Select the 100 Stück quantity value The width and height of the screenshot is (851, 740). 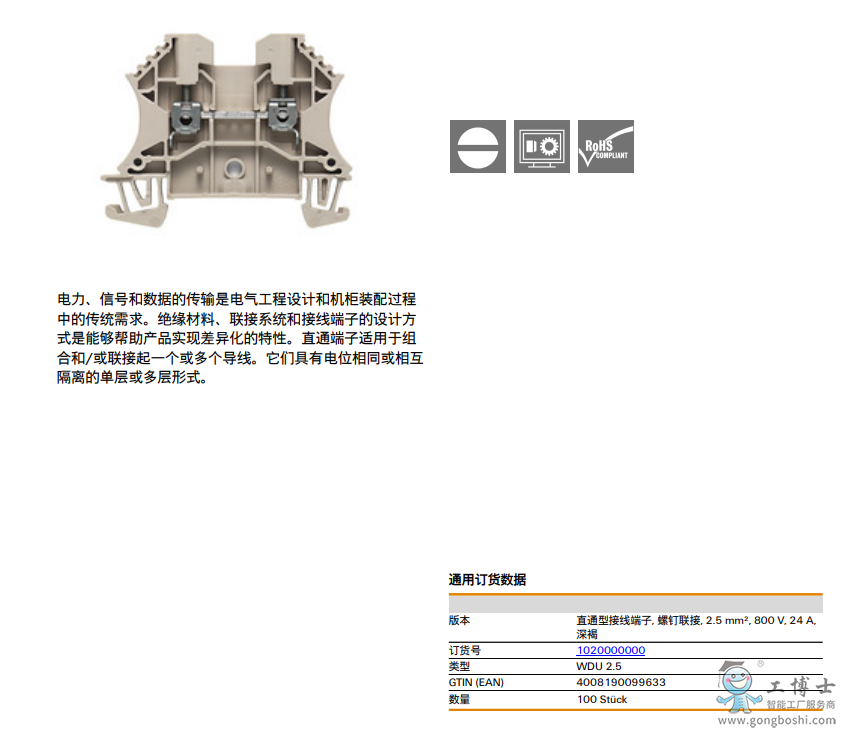point(602,699)
